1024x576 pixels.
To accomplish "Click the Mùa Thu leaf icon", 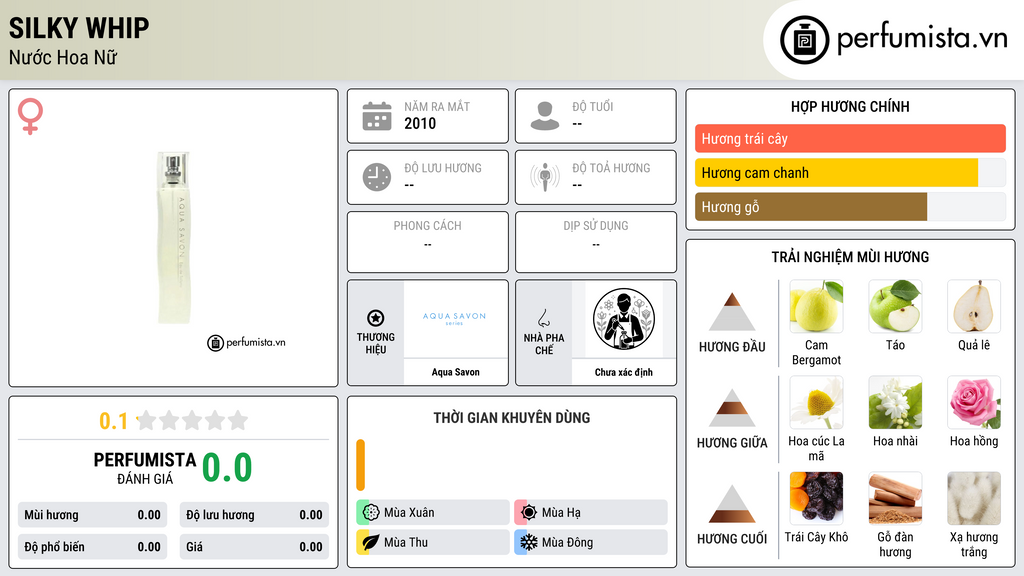I will tap(371, 542).
